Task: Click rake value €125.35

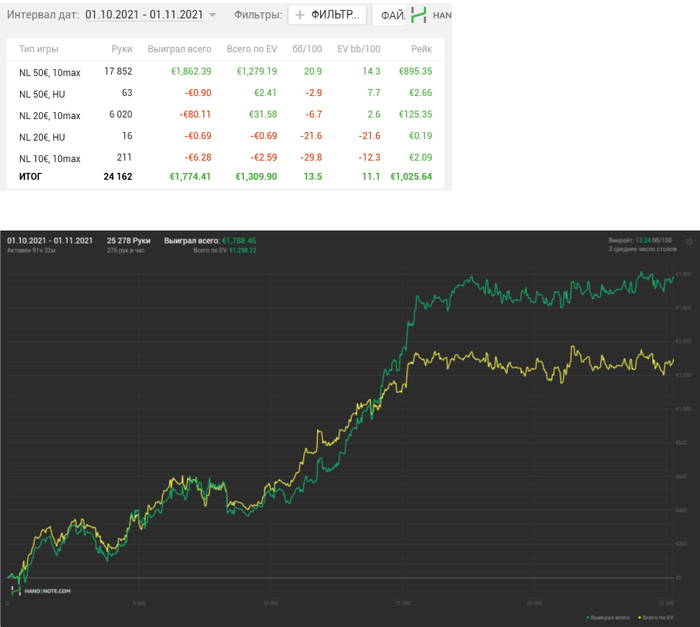Action: [x=415, y=114]
